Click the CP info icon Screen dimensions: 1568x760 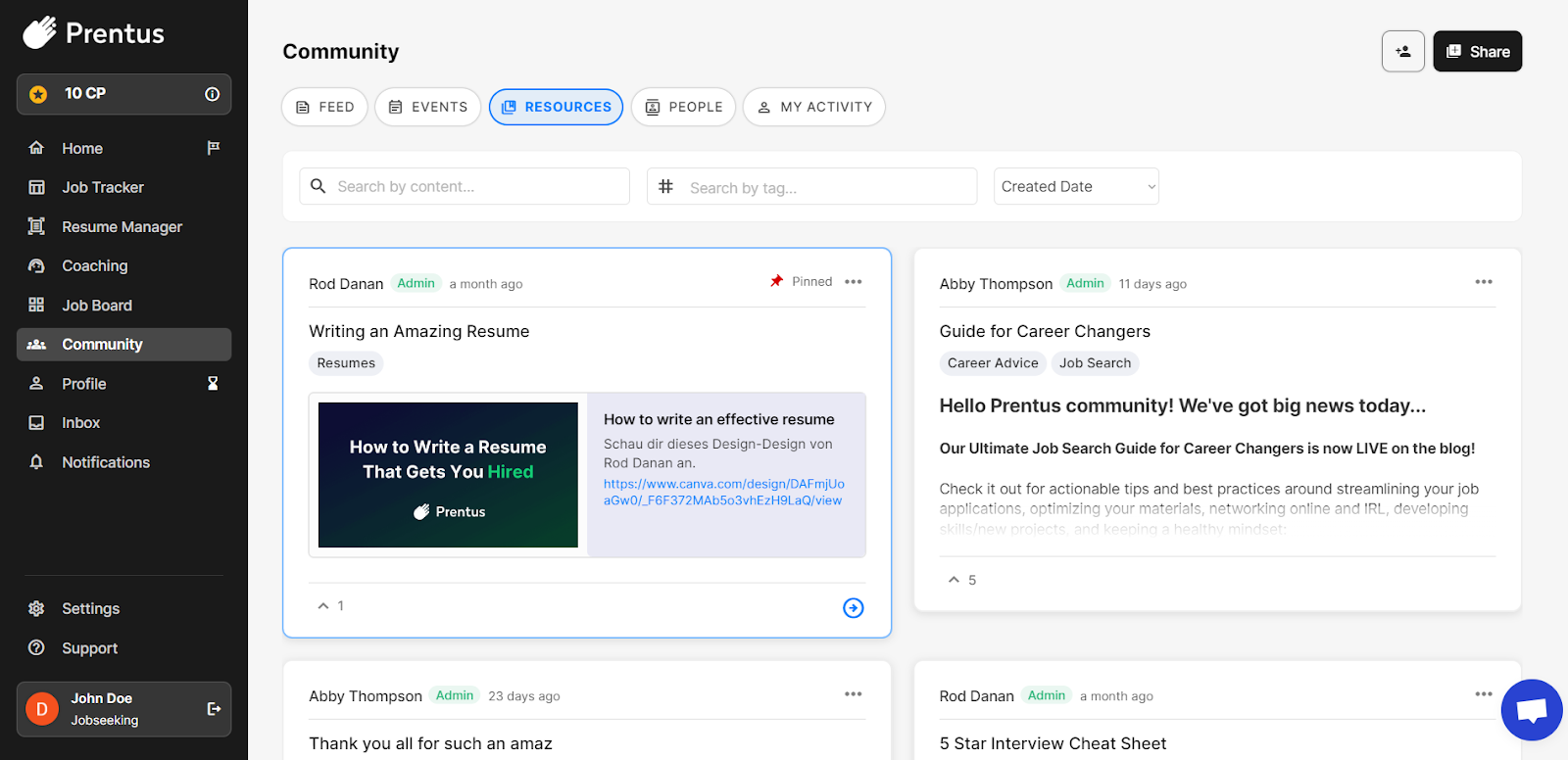pyautogui.click(x=212, y=94)
